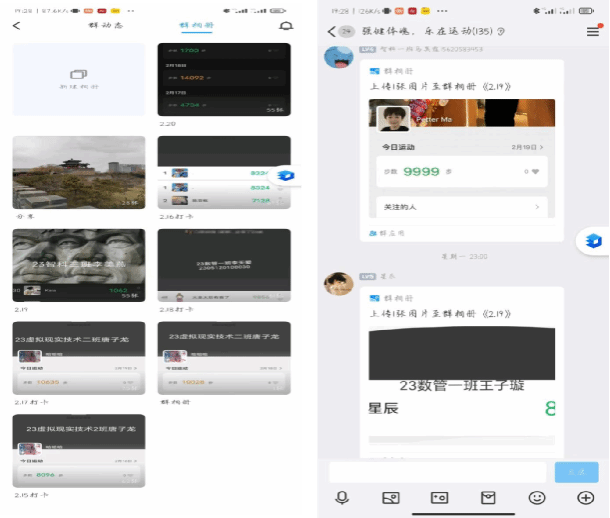Tap the red envelope icon in chat toolbar
This screenshot has width=610, height=518.
(x=488, y=497)
